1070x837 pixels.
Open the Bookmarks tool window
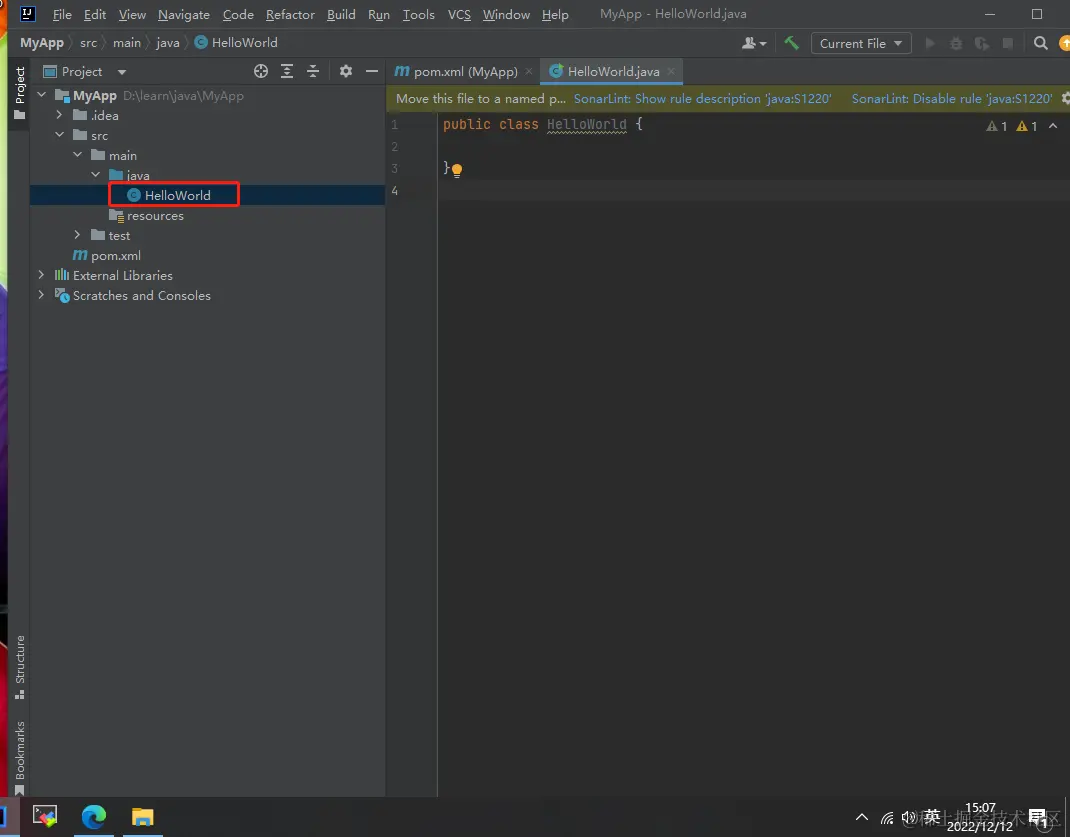click(x=20, y=757)
